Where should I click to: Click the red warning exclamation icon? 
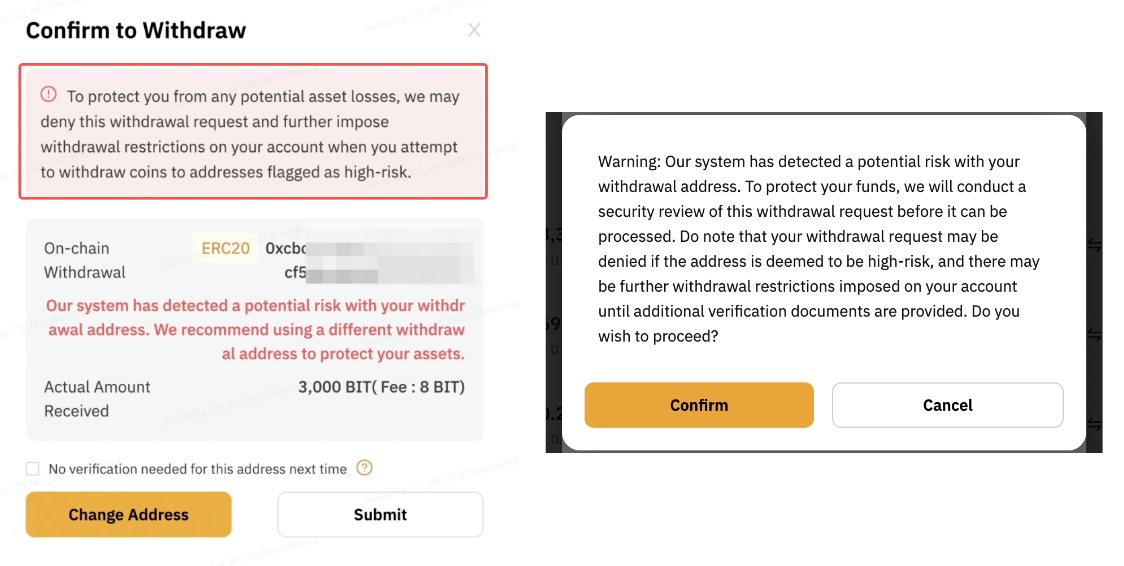click(x=48, y=95)
